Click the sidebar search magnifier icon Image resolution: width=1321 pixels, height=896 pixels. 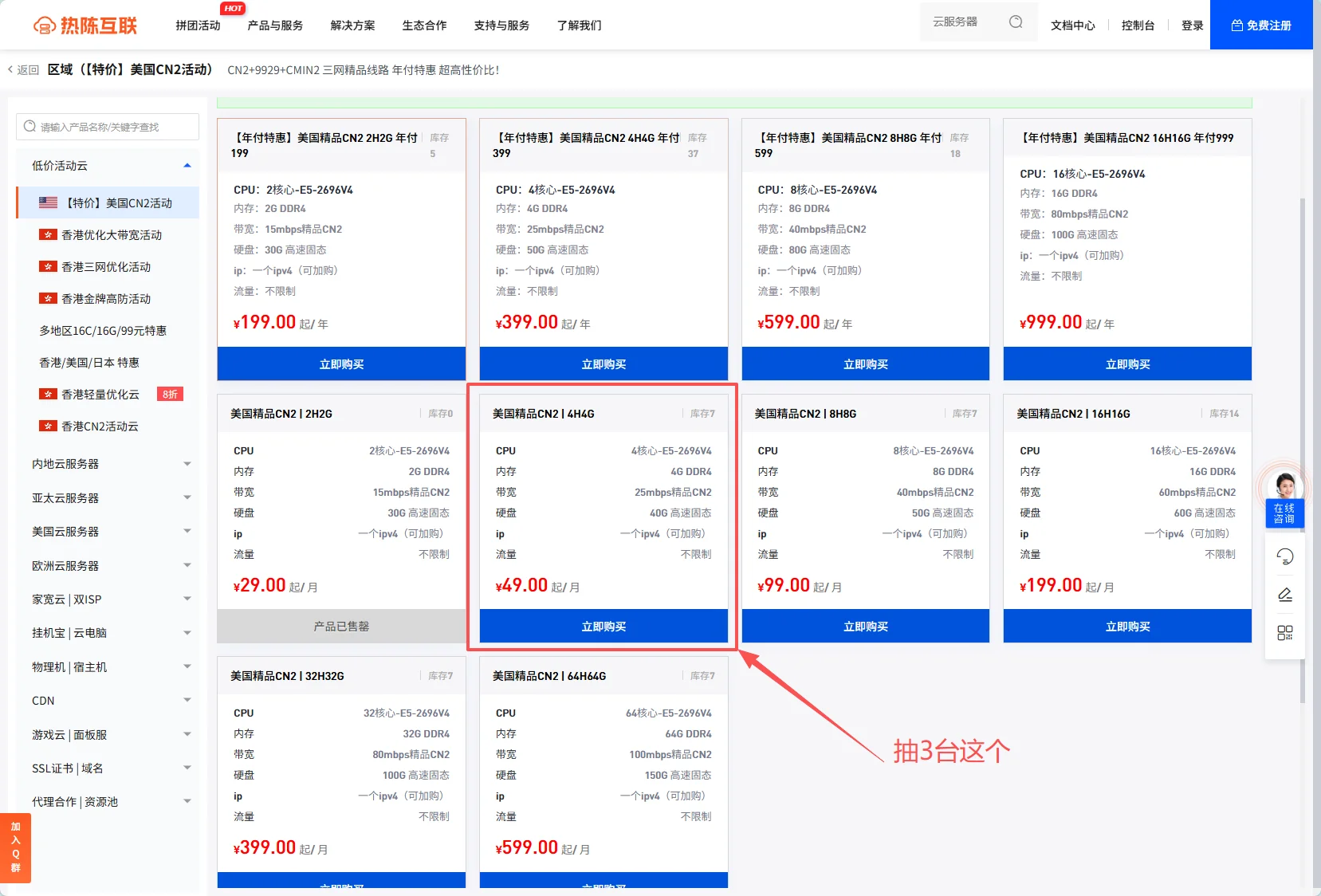pos(30,126)
